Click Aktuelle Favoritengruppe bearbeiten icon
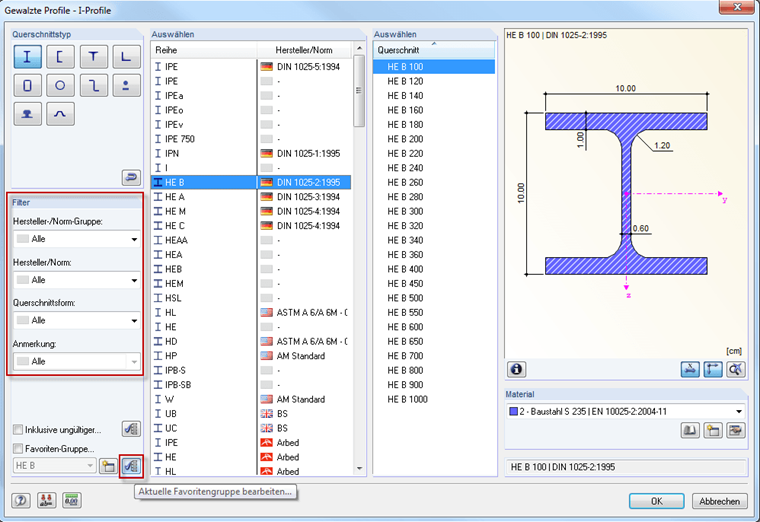The width and height of the screenshot is (760, 522). 131,466
